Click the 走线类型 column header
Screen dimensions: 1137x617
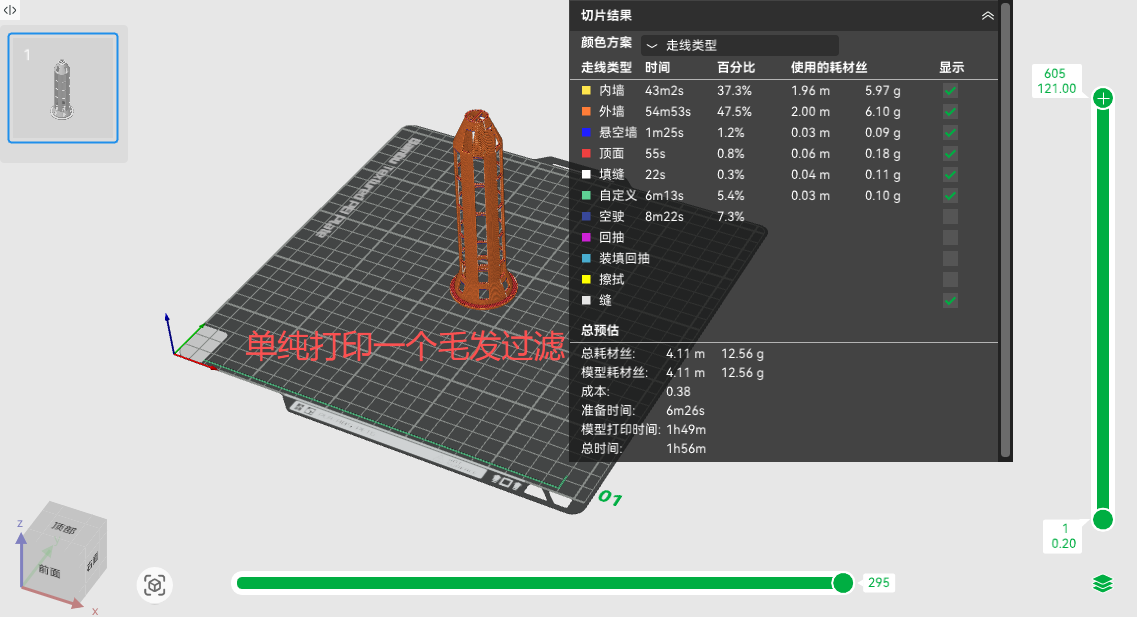point(606,67)
